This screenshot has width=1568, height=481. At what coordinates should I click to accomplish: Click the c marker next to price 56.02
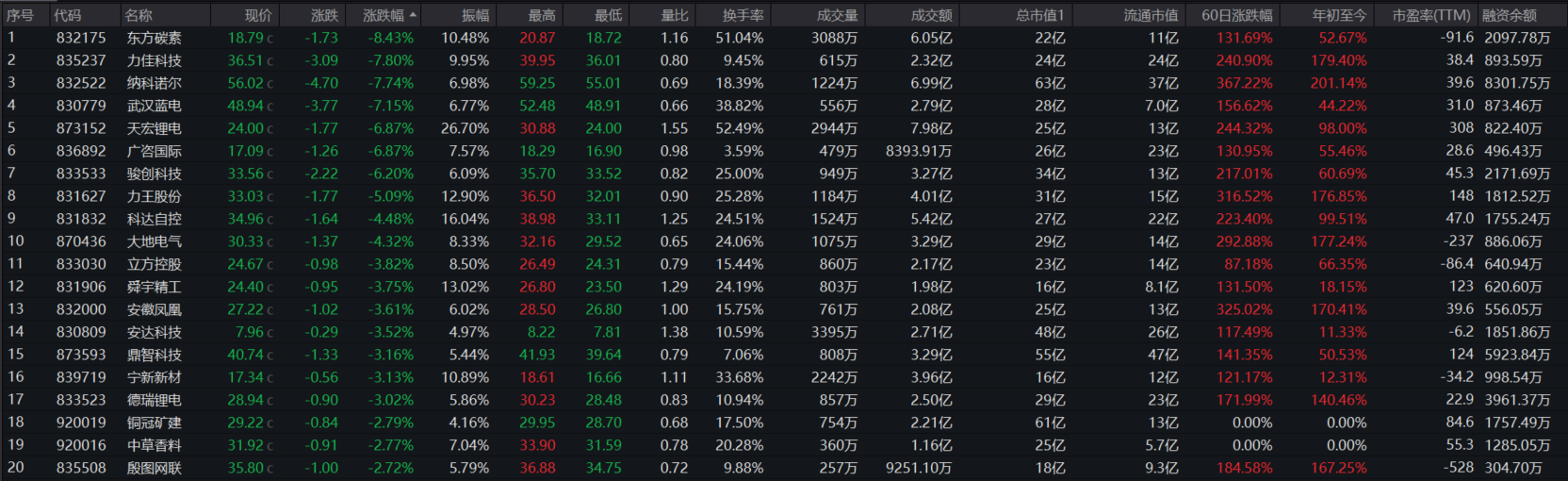270,84
